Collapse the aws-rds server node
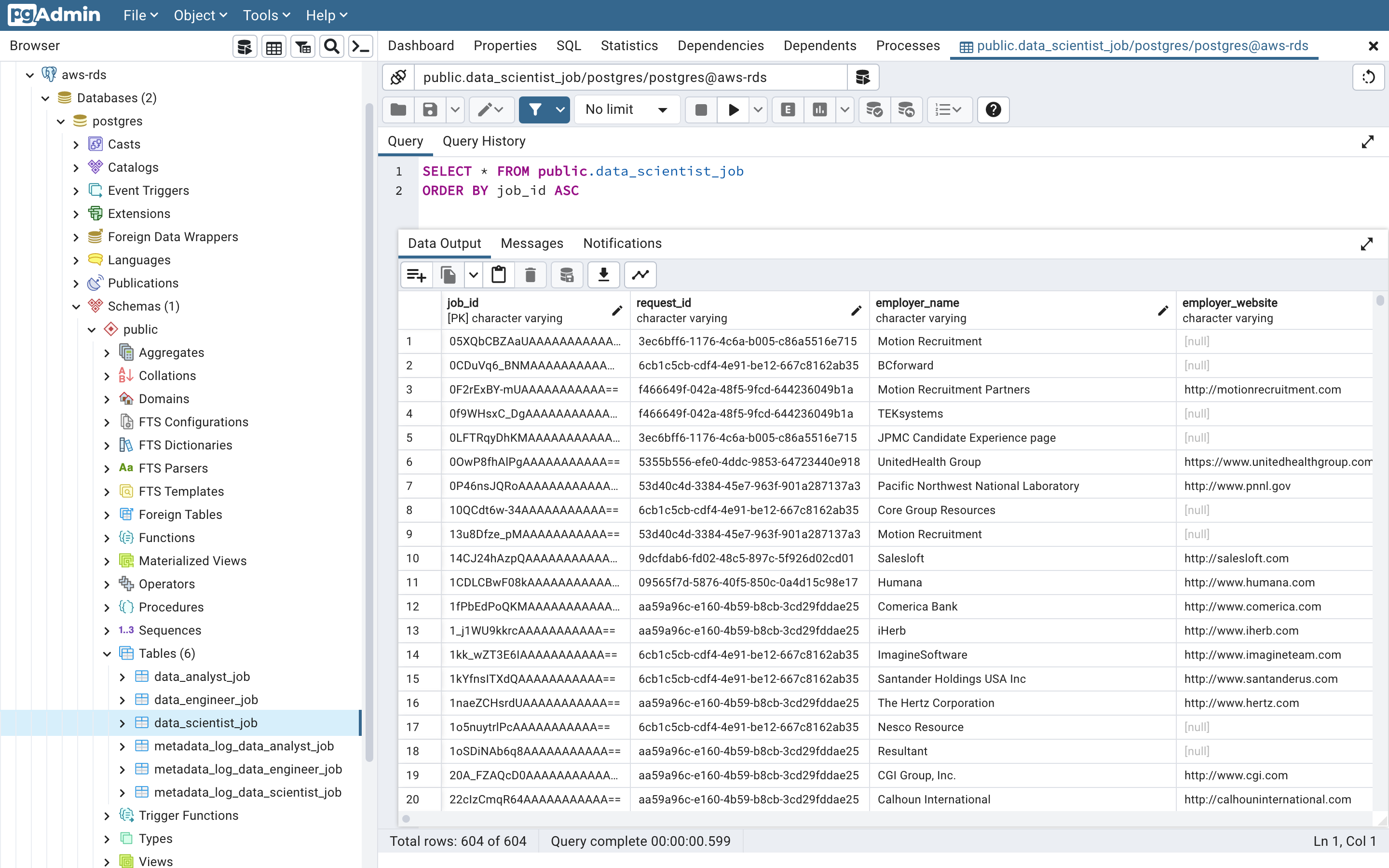Viewport: 1389px width, 868px height. 30,75
